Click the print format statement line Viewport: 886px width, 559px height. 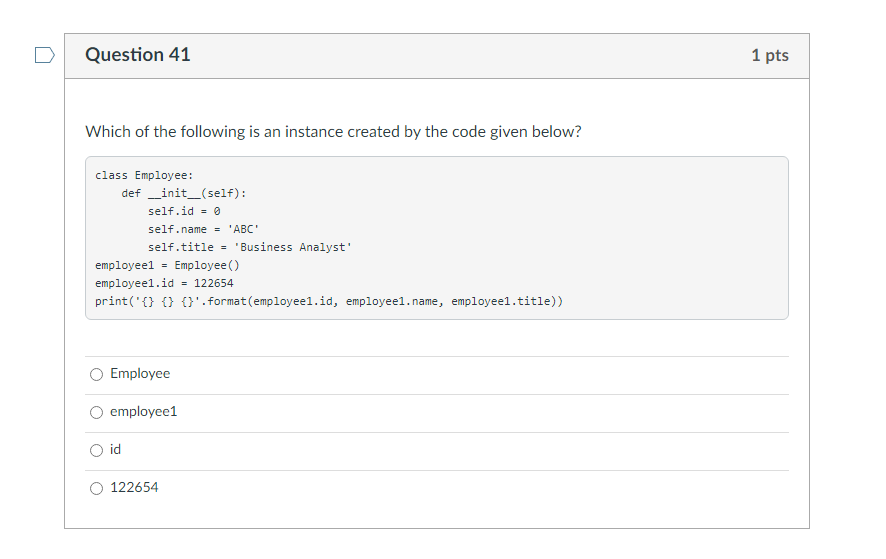click(x=328, y=301)
